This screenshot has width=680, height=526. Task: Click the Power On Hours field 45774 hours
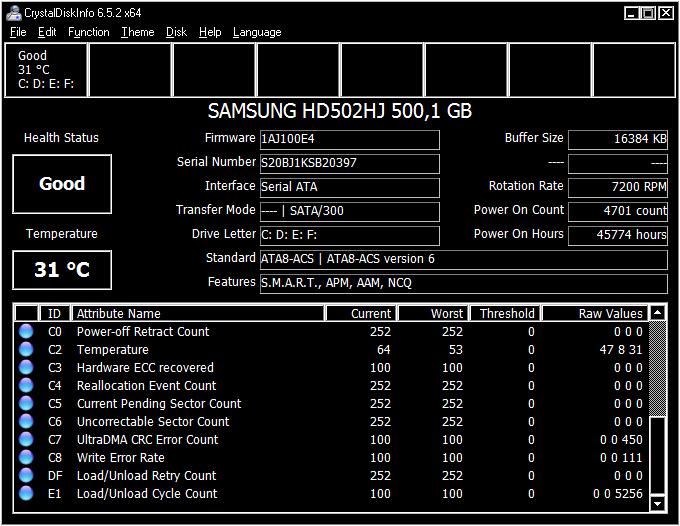click(618, 235)
